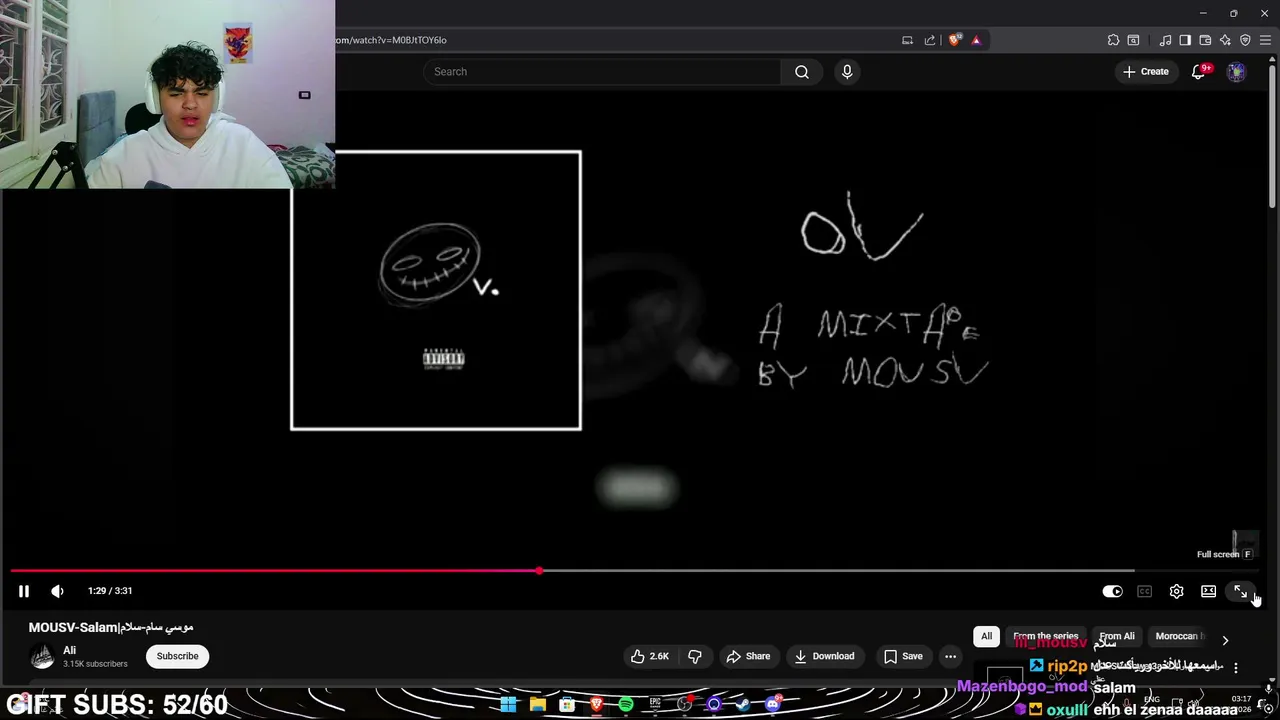
Task: Open the player settings gear
Action: coord(1176,591)
